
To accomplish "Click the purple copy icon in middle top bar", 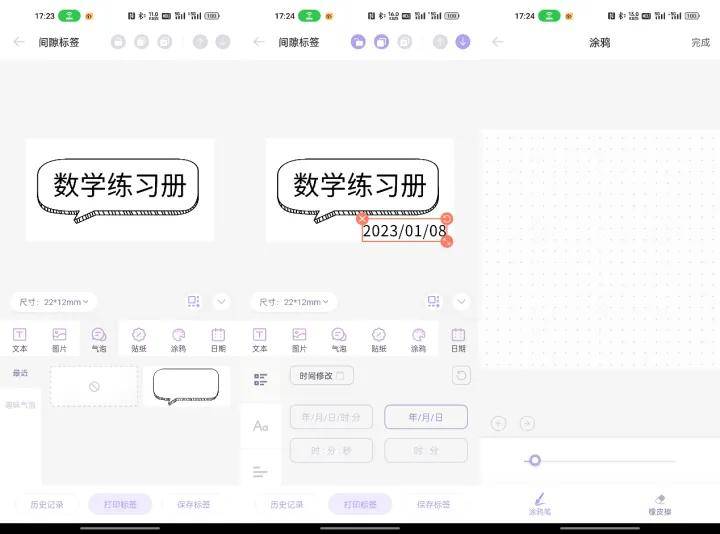I will click(381, 42).
